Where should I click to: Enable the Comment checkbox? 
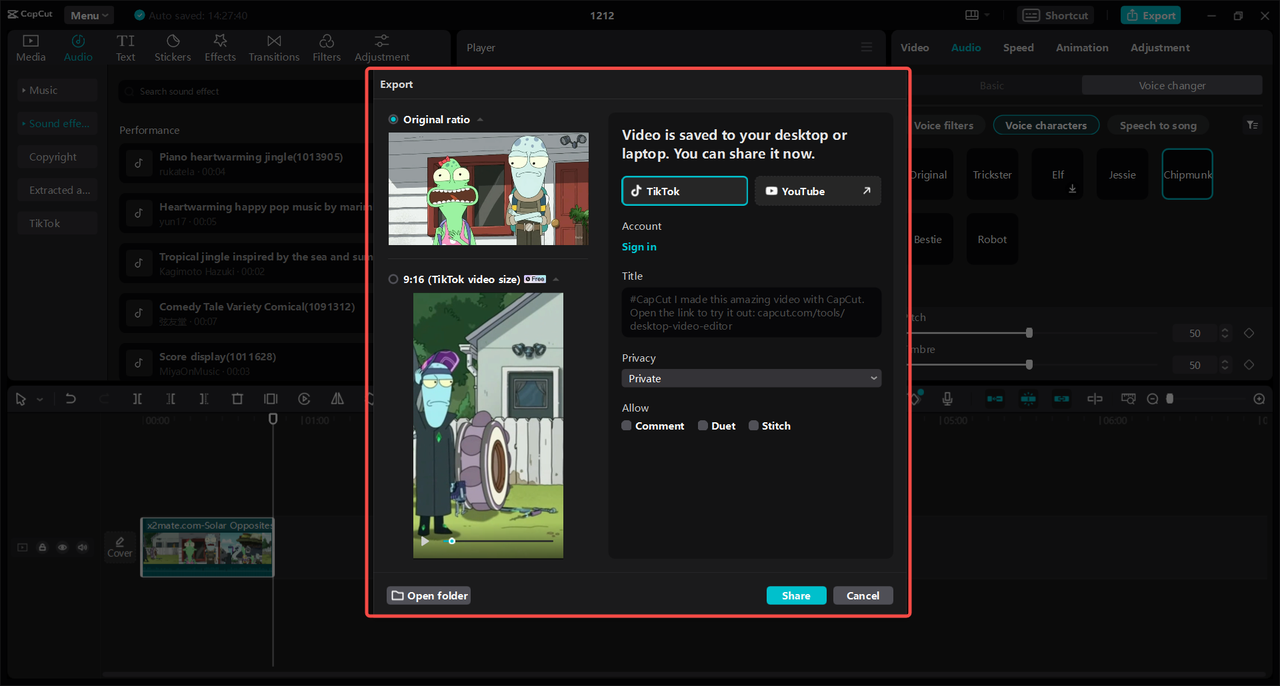click(627, 425)
